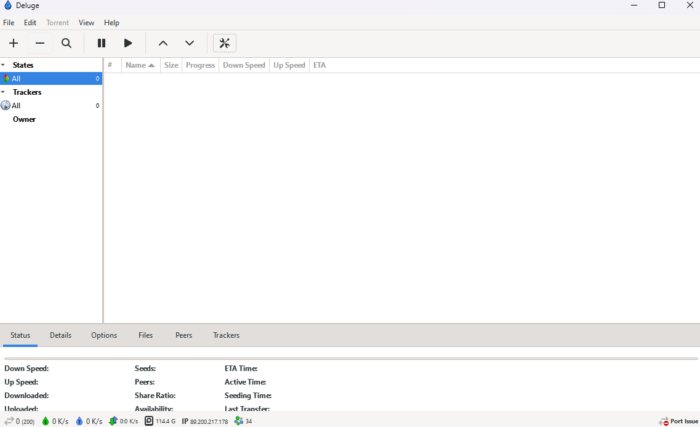Switch to the Peers tab
This screenshot has height=427, width=700.
[x=183, y=335]
